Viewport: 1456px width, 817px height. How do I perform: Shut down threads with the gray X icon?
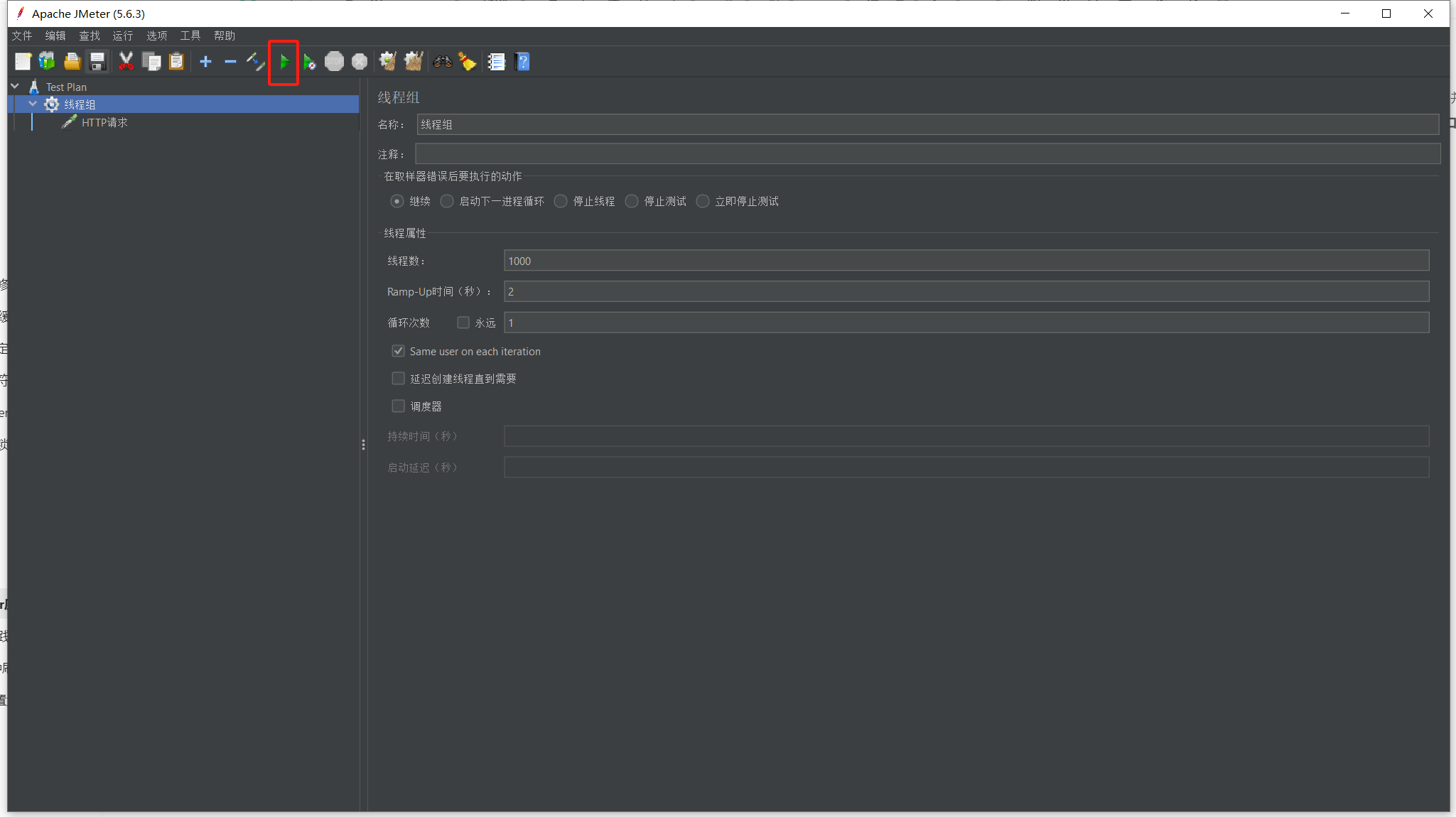(x=360, y=62)
